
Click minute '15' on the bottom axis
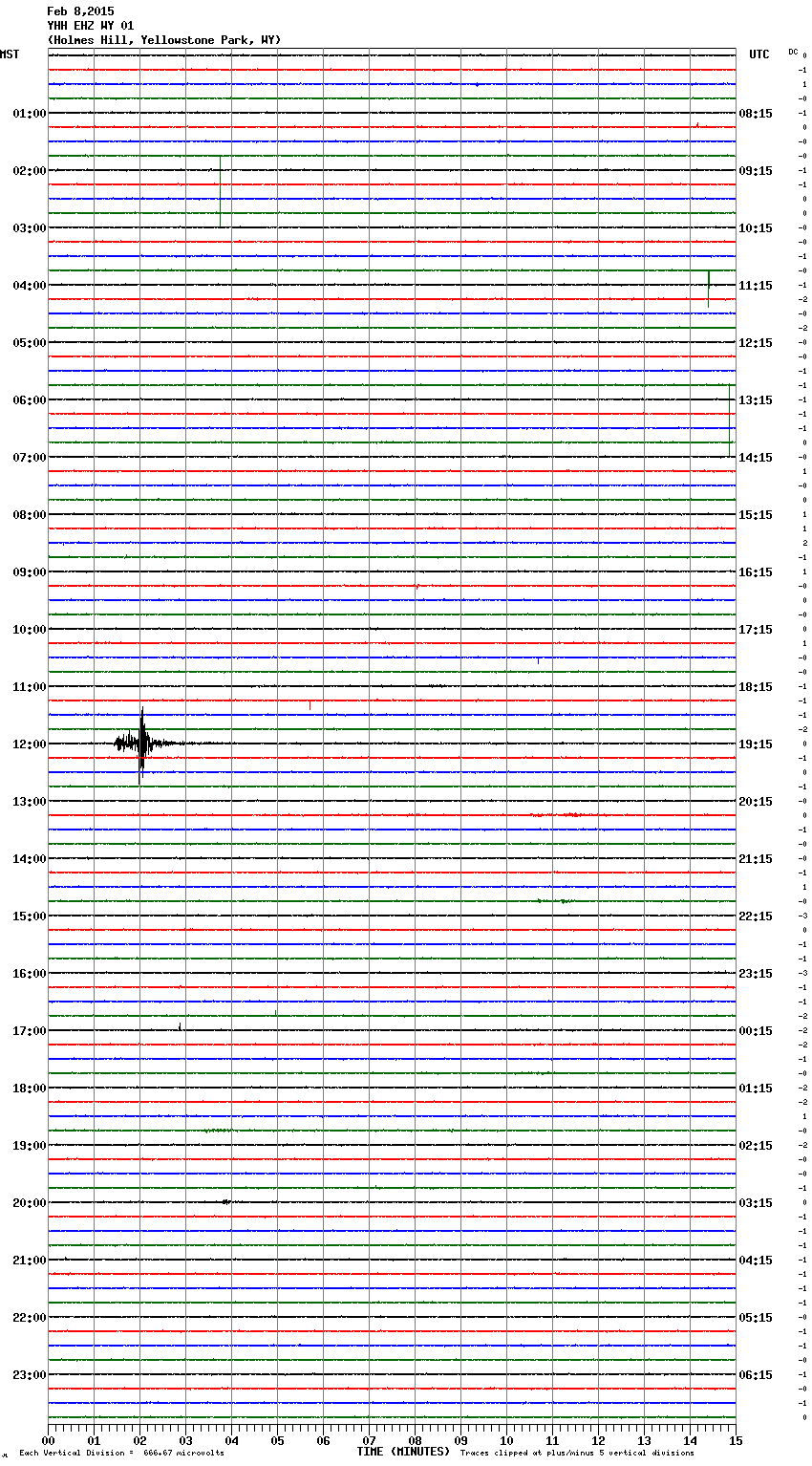736,1440
